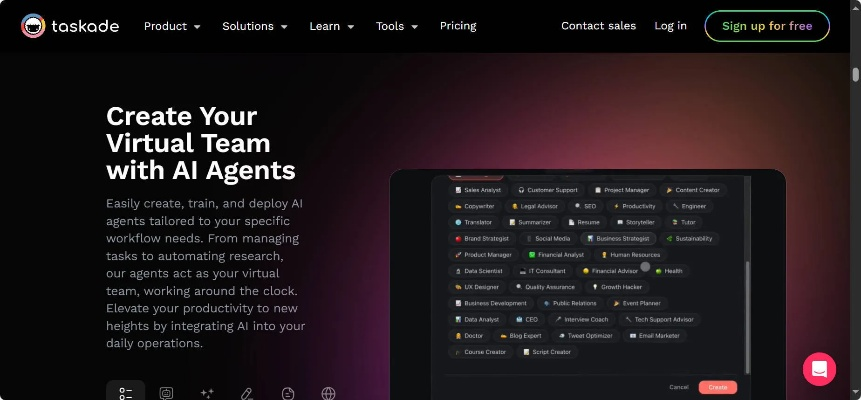Expand the Learn dropdown menu
This screenshot has height=400, width=861.
332,26
